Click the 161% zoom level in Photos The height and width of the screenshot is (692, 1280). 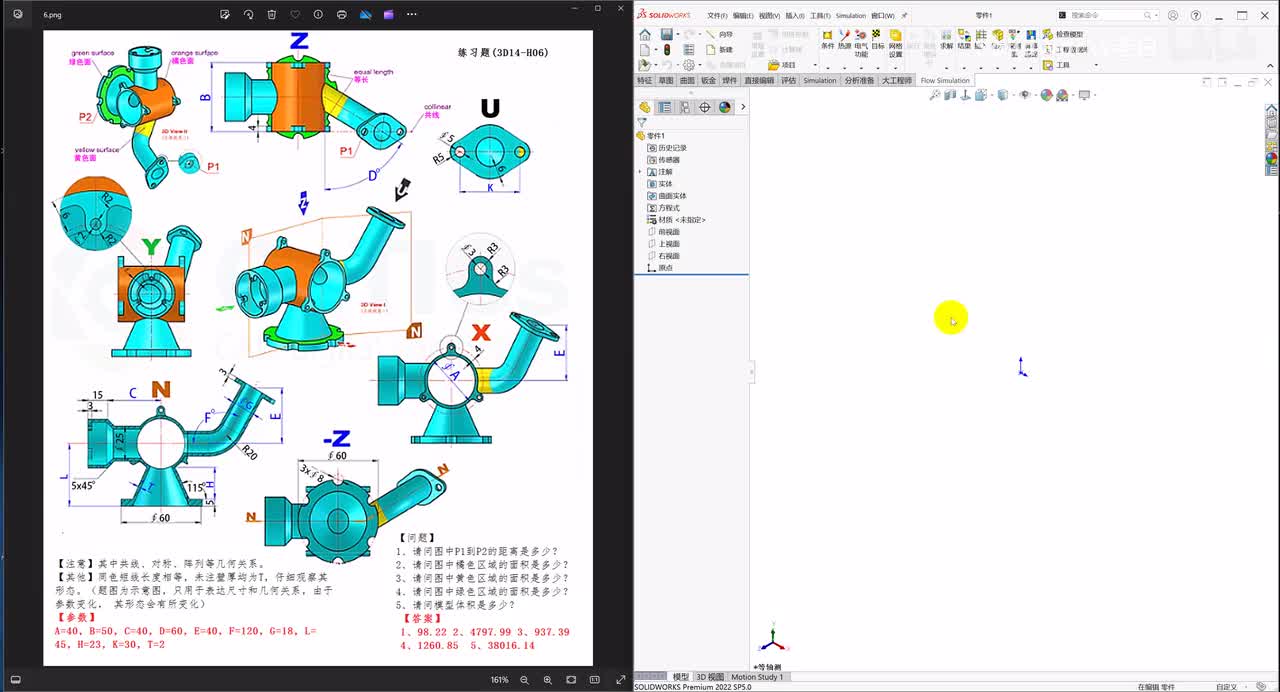tap(499, 680)
